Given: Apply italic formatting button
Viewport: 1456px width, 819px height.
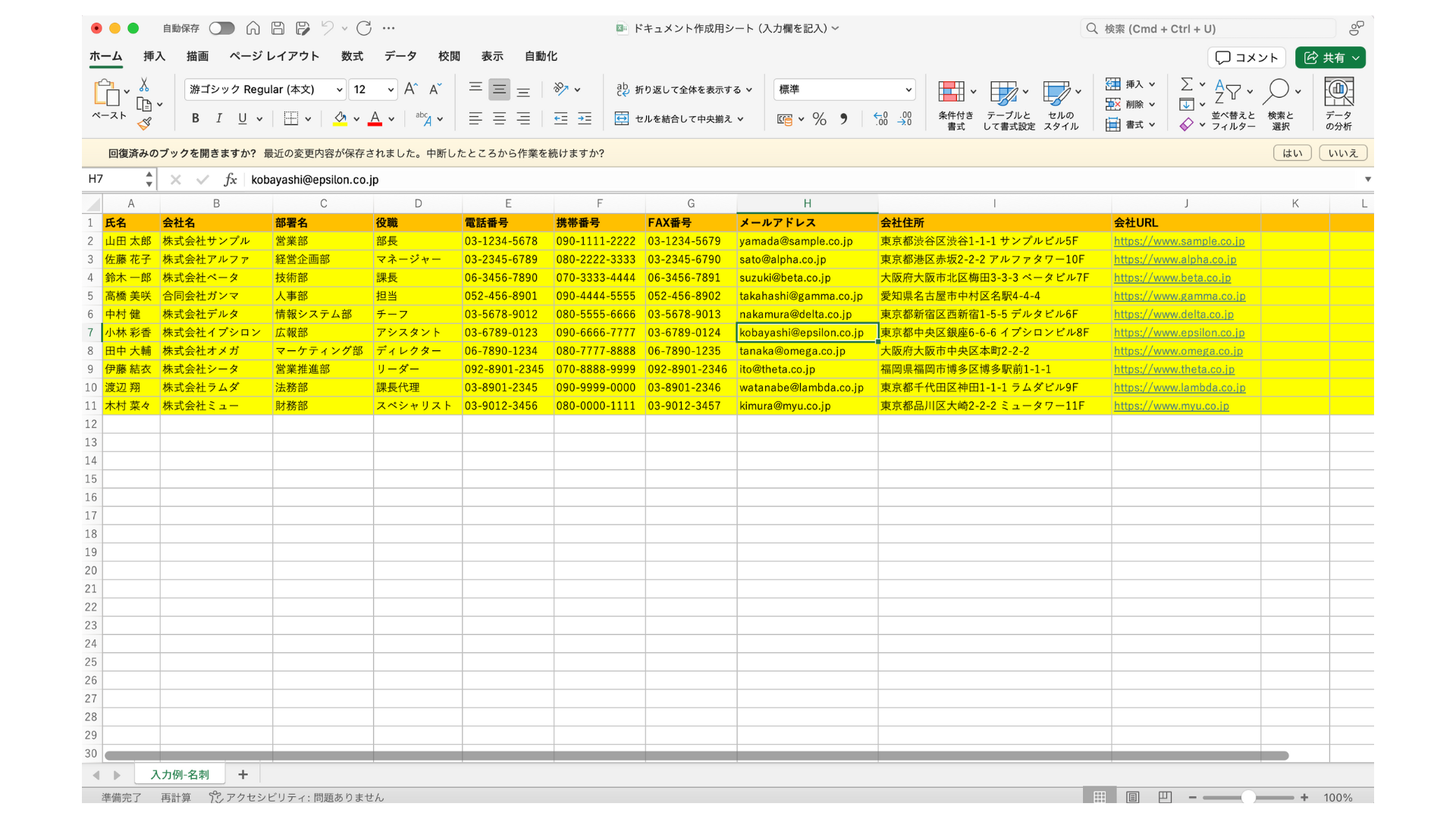Looking at the screenshot, I should pos(218,118).
